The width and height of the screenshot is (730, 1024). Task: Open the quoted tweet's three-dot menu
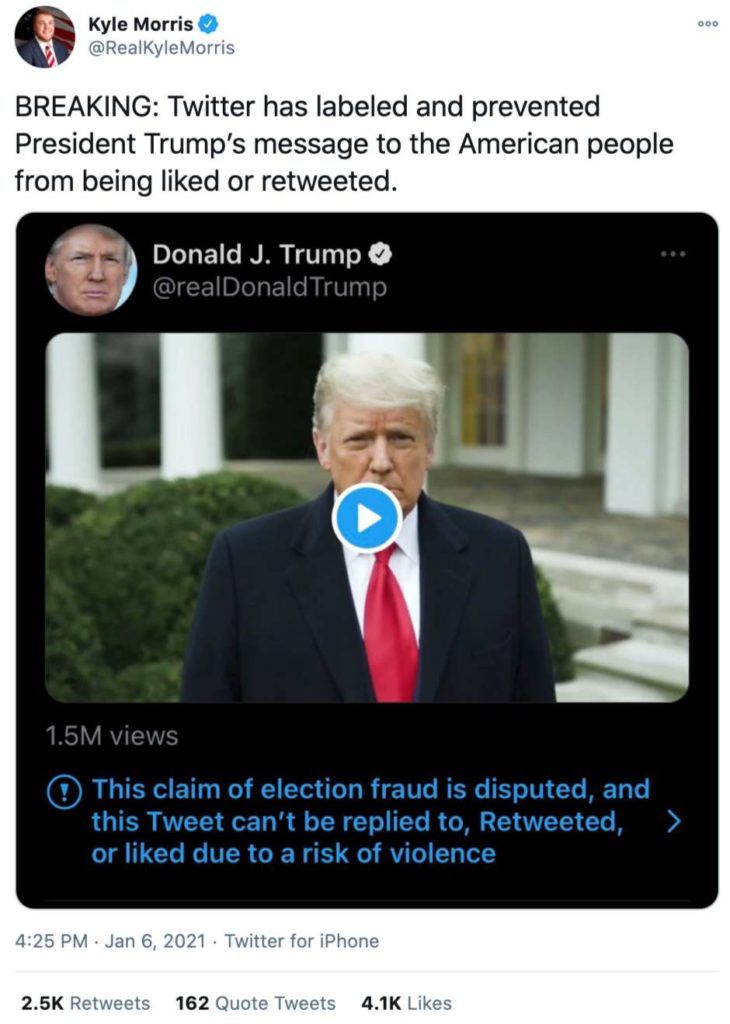[x=673, y=255]
